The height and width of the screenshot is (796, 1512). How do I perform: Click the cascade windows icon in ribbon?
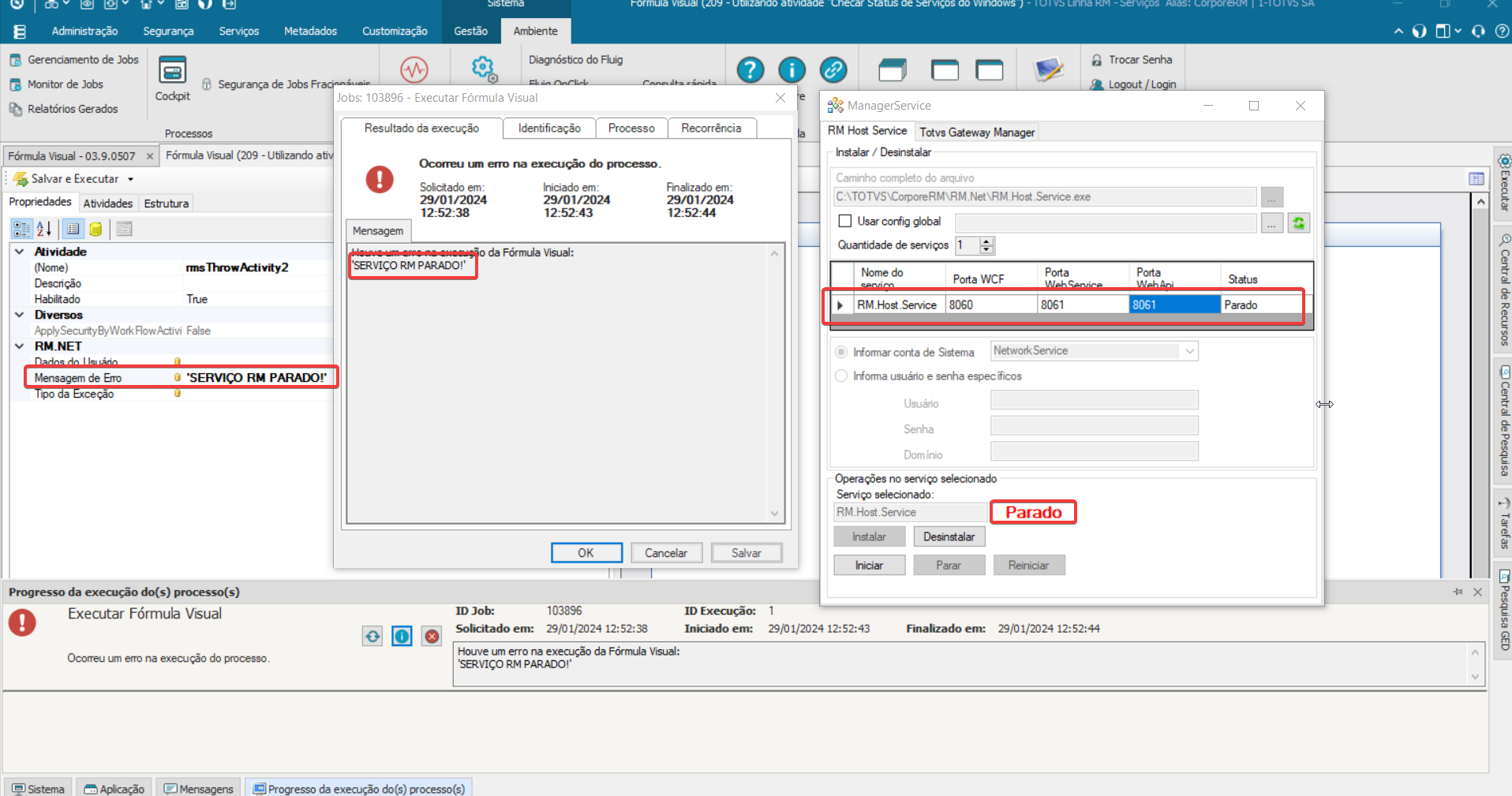pos(893,70)
